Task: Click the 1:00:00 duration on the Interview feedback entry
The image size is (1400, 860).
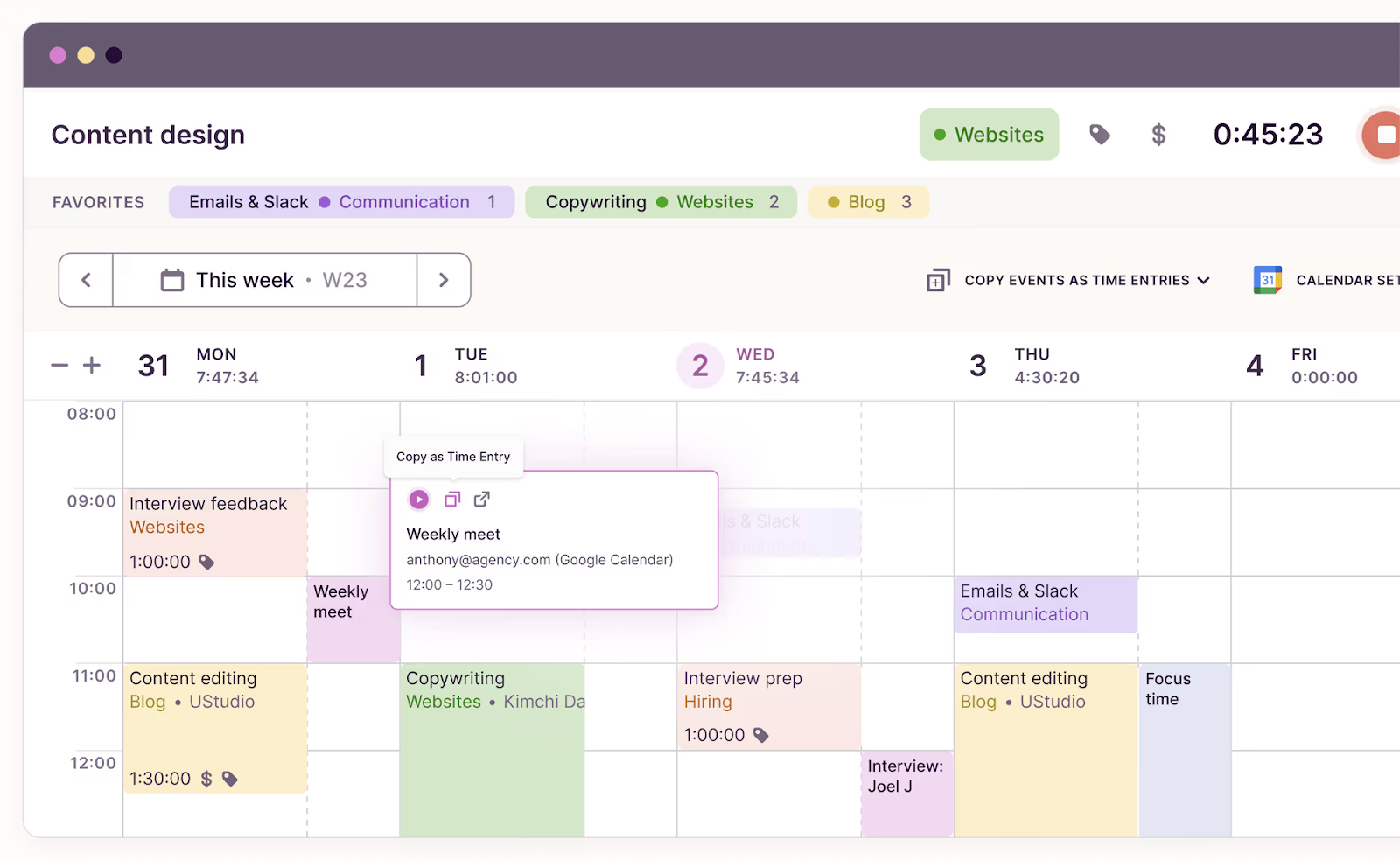Action: click(160, 562)
